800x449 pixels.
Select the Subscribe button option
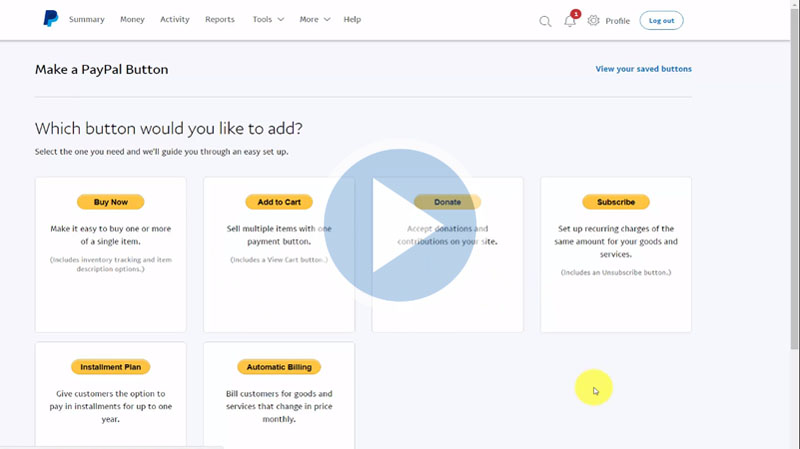tap(616, 202)
